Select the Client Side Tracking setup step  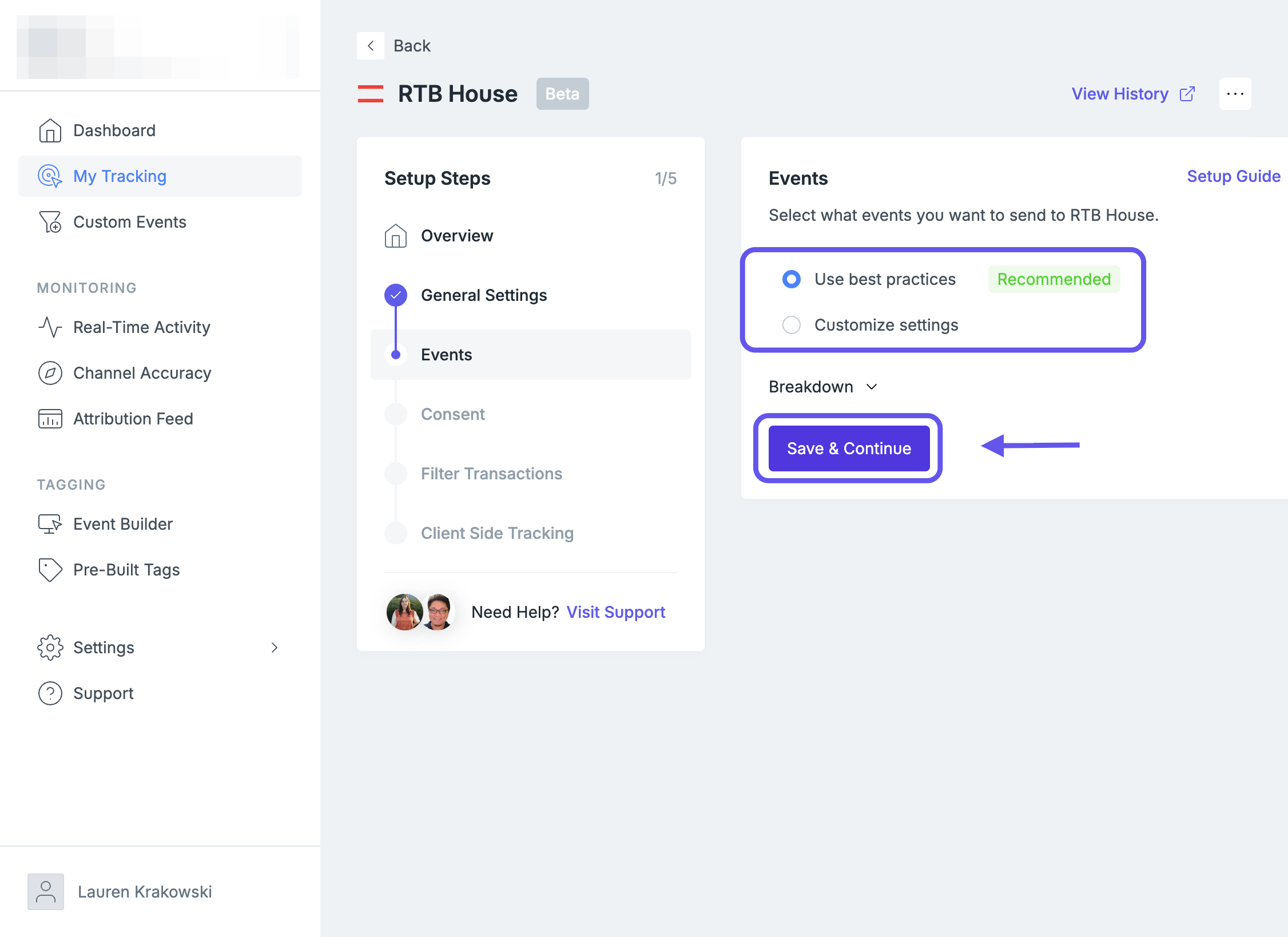tap(531, 533)
